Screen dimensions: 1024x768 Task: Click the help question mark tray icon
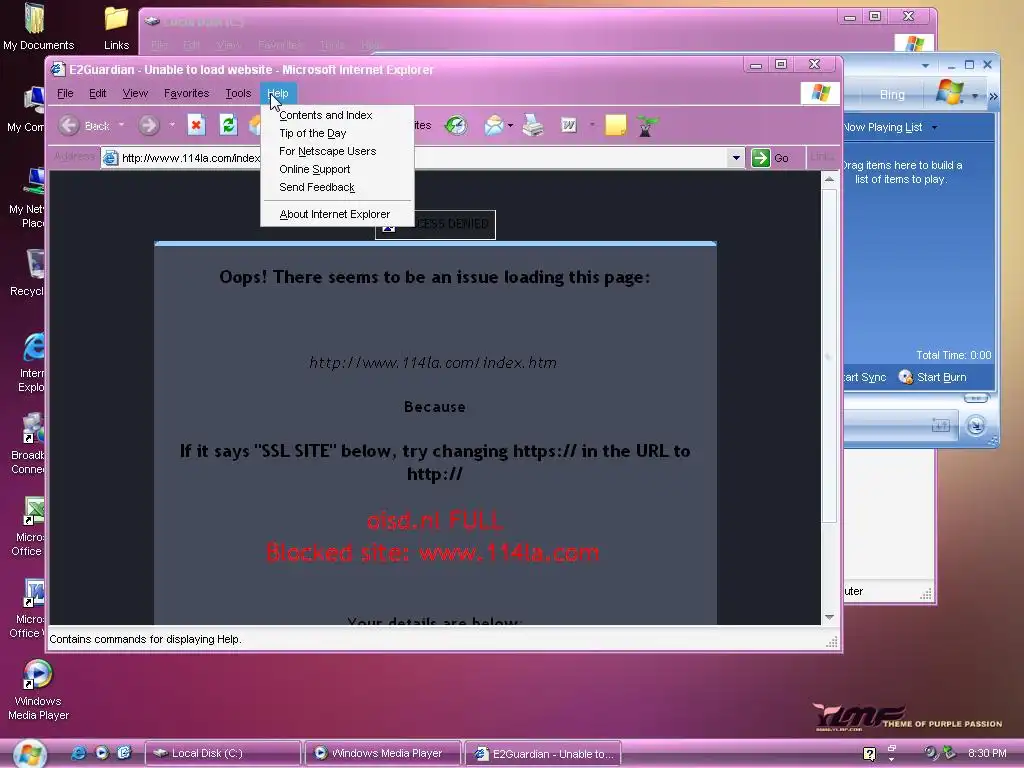click(869, 754)
